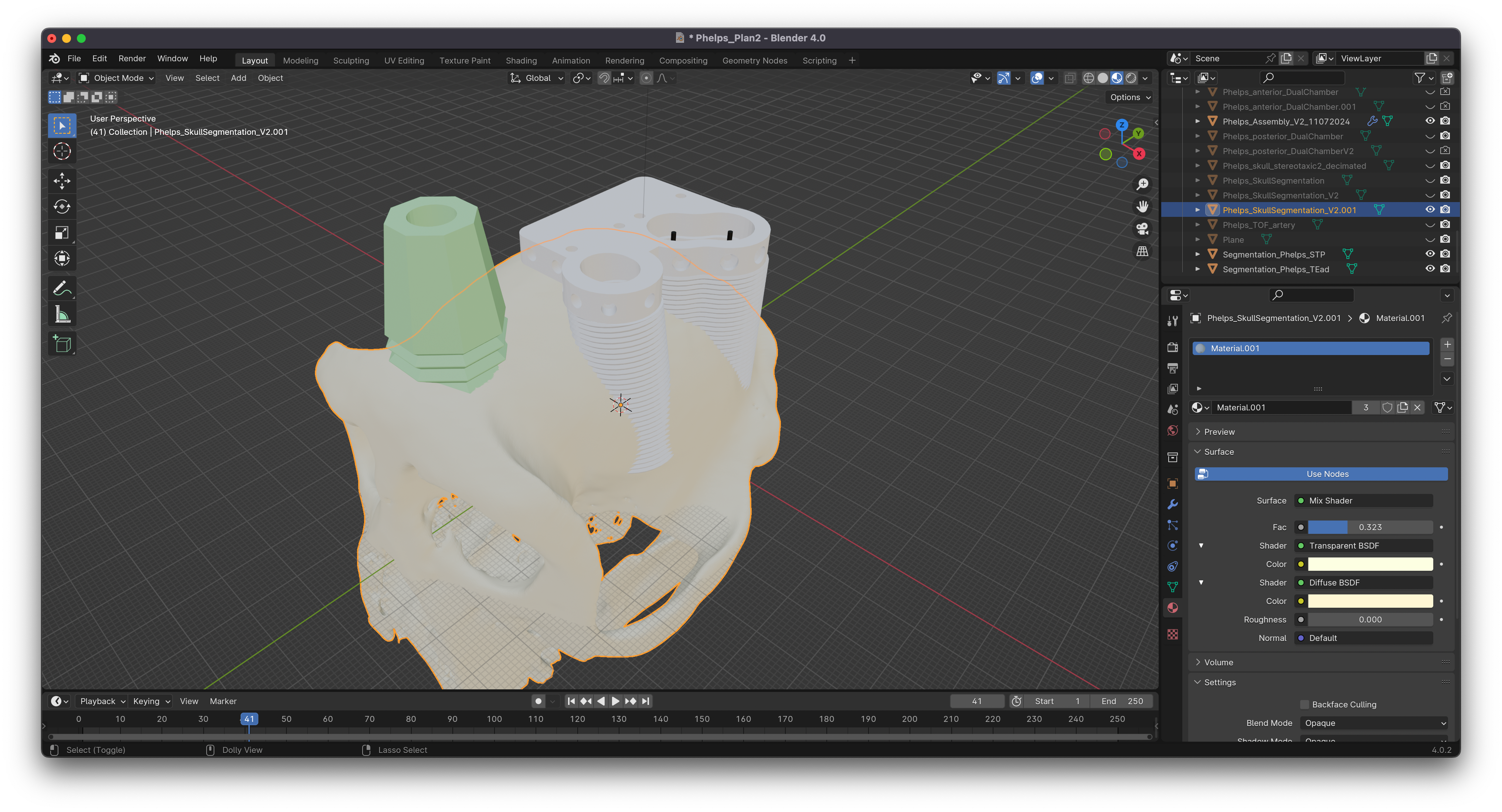
Task: Switch to the Sculpting workspace tab
Action: click(x=351, y=61)
